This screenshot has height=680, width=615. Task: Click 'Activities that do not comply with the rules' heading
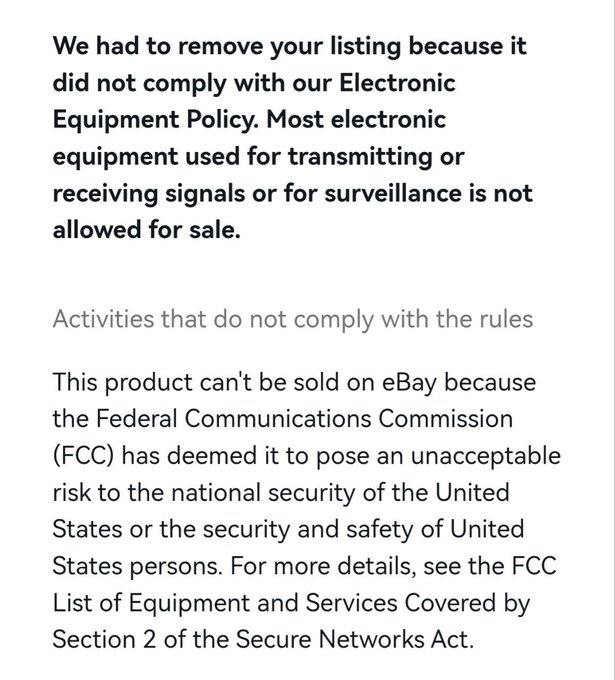(292, 320)
